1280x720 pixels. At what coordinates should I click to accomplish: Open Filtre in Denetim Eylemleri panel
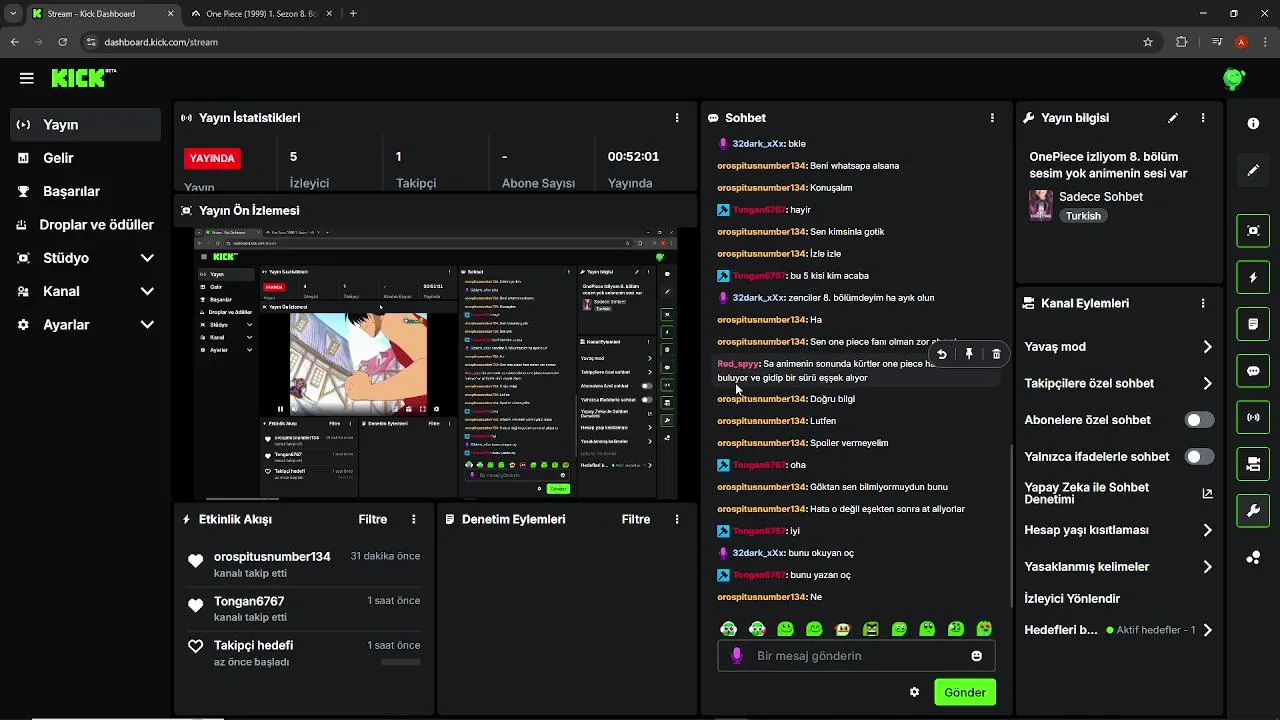[636, 519]
